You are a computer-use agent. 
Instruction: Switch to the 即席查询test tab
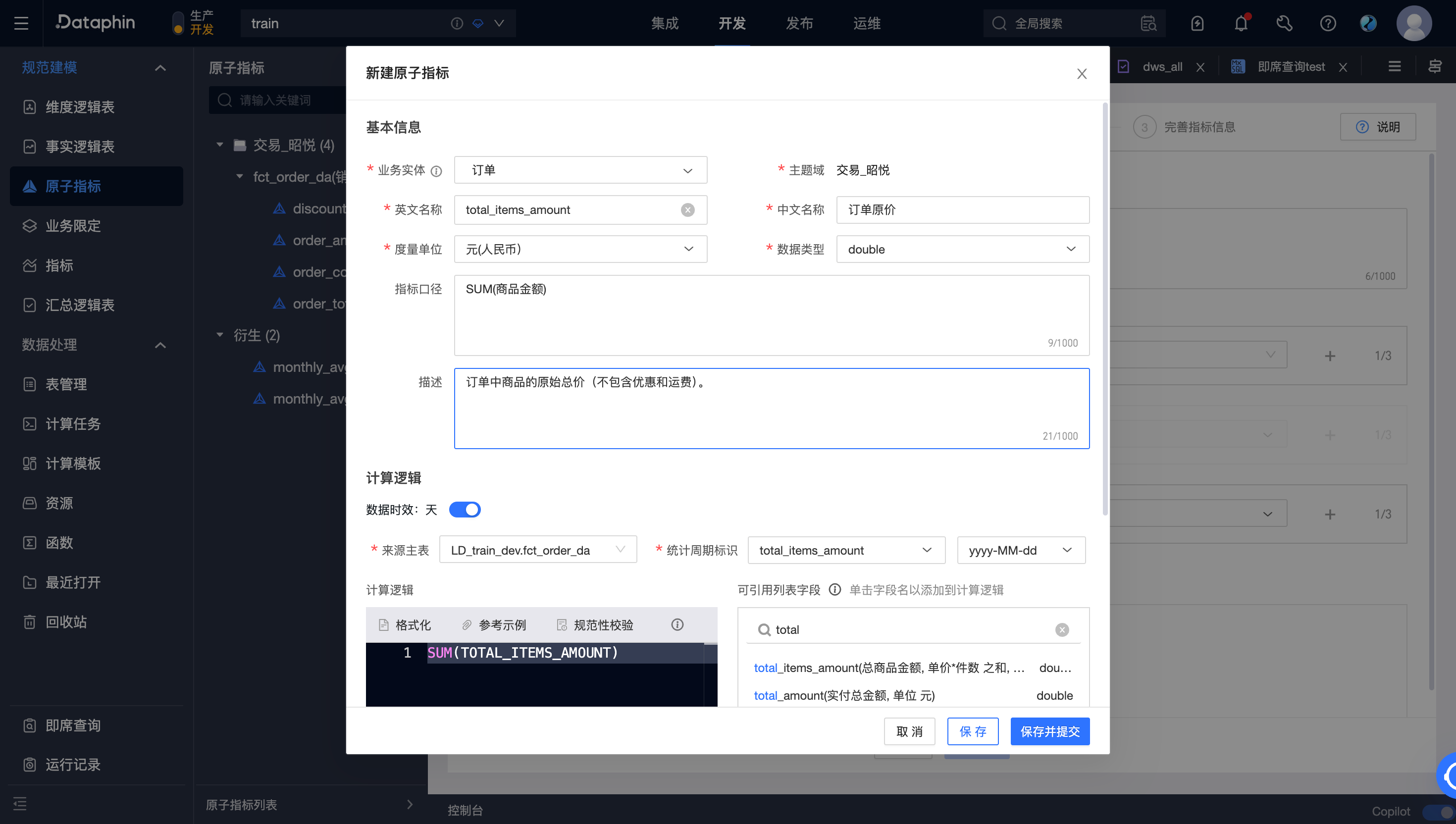1291,66
